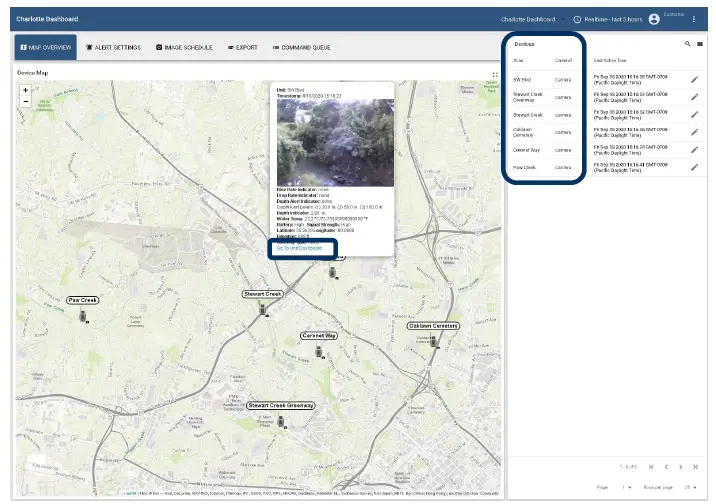
Task: Zoom out on the device map
Action: point(25,101)
